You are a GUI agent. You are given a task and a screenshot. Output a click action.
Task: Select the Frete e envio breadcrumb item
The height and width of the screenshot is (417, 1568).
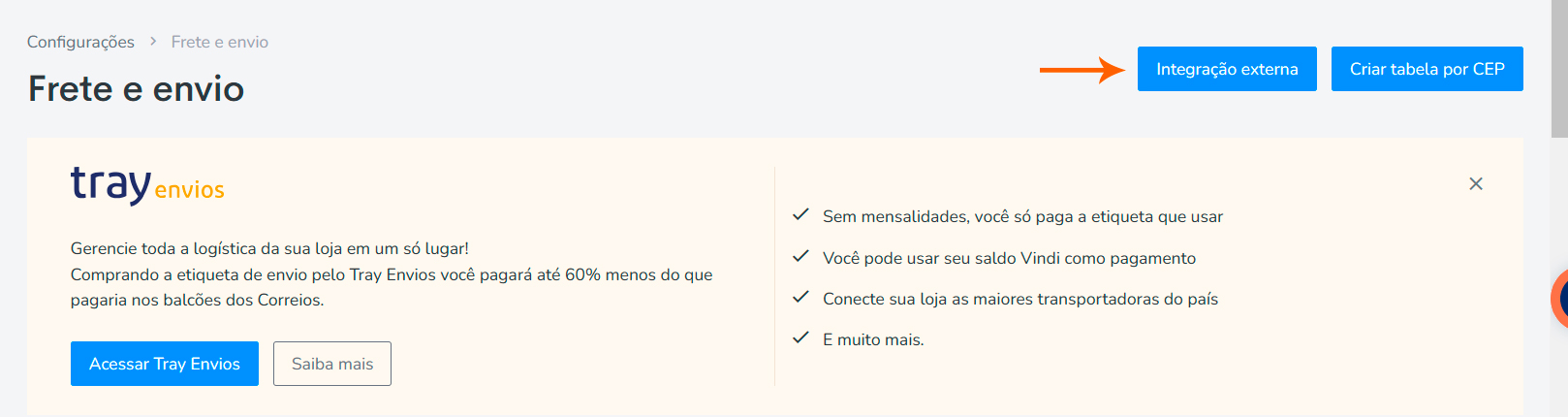click(220, 42)
